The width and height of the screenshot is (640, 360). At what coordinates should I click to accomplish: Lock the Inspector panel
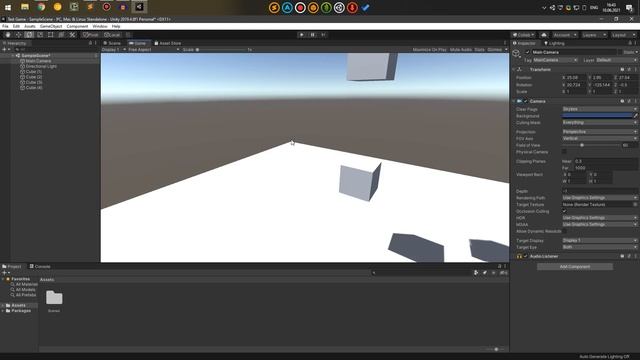pyautogui.click(x=630, y=43)
